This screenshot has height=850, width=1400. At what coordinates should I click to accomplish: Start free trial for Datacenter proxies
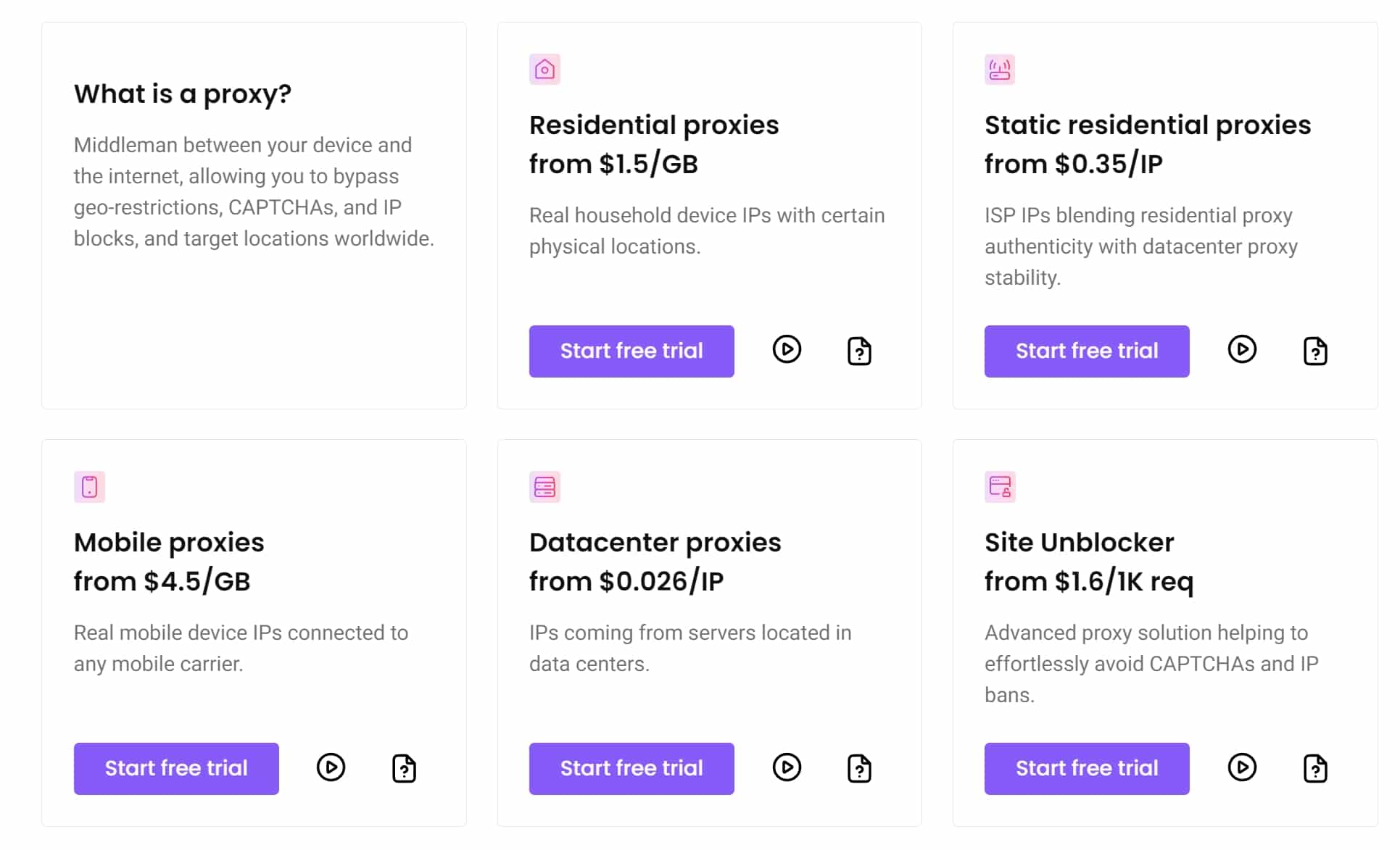[x=631, y=769]
